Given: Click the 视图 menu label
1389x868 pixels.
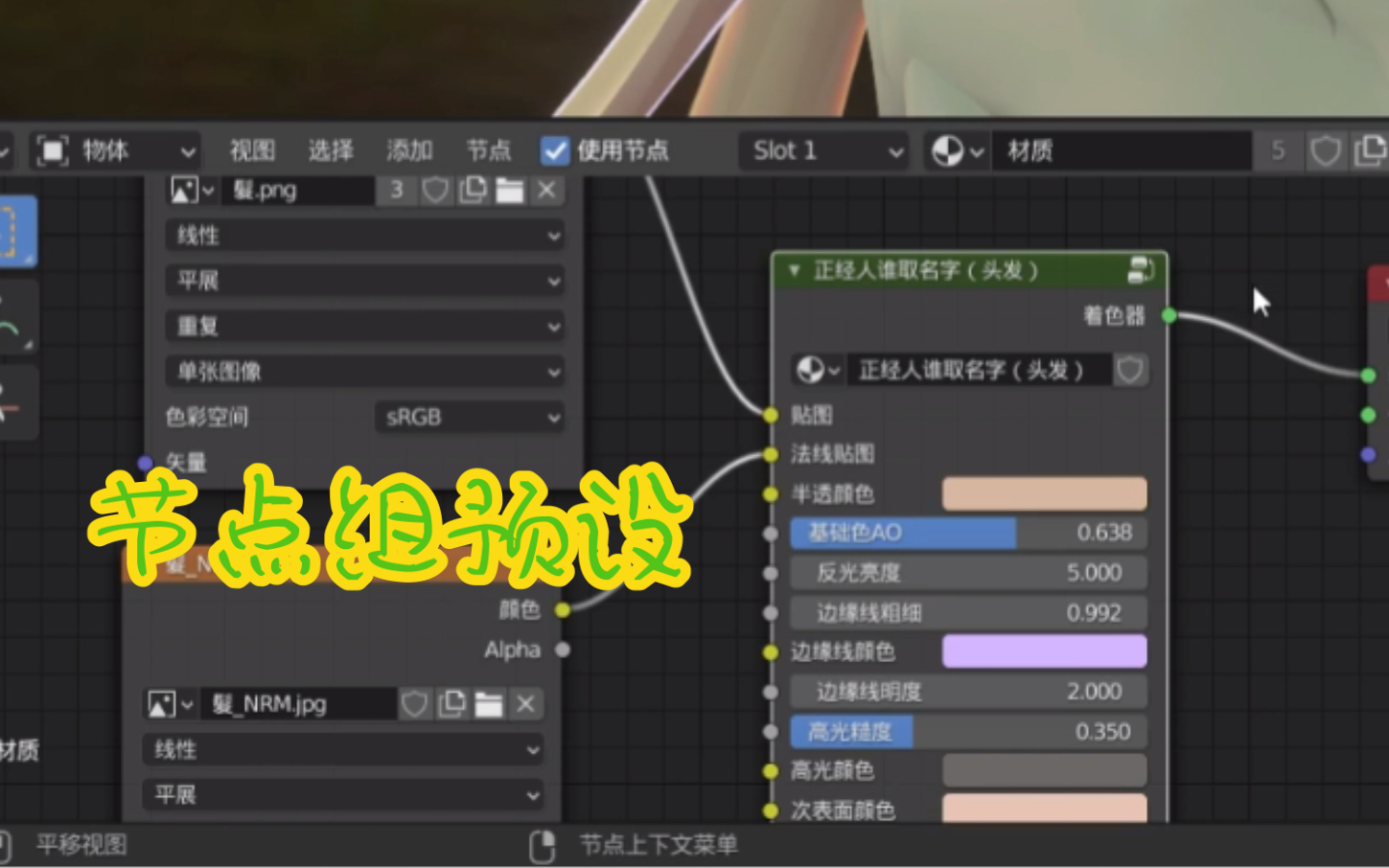Looking at the screenshot, I should tap(252, 150).
